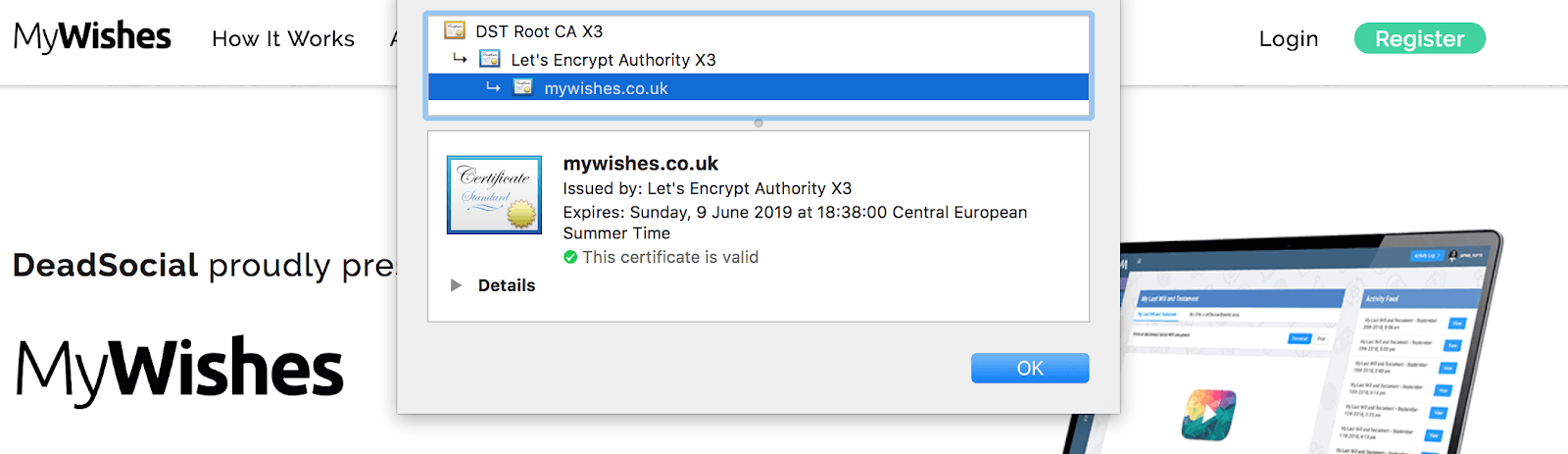Open the How It Works menu item

coord(283,38)
